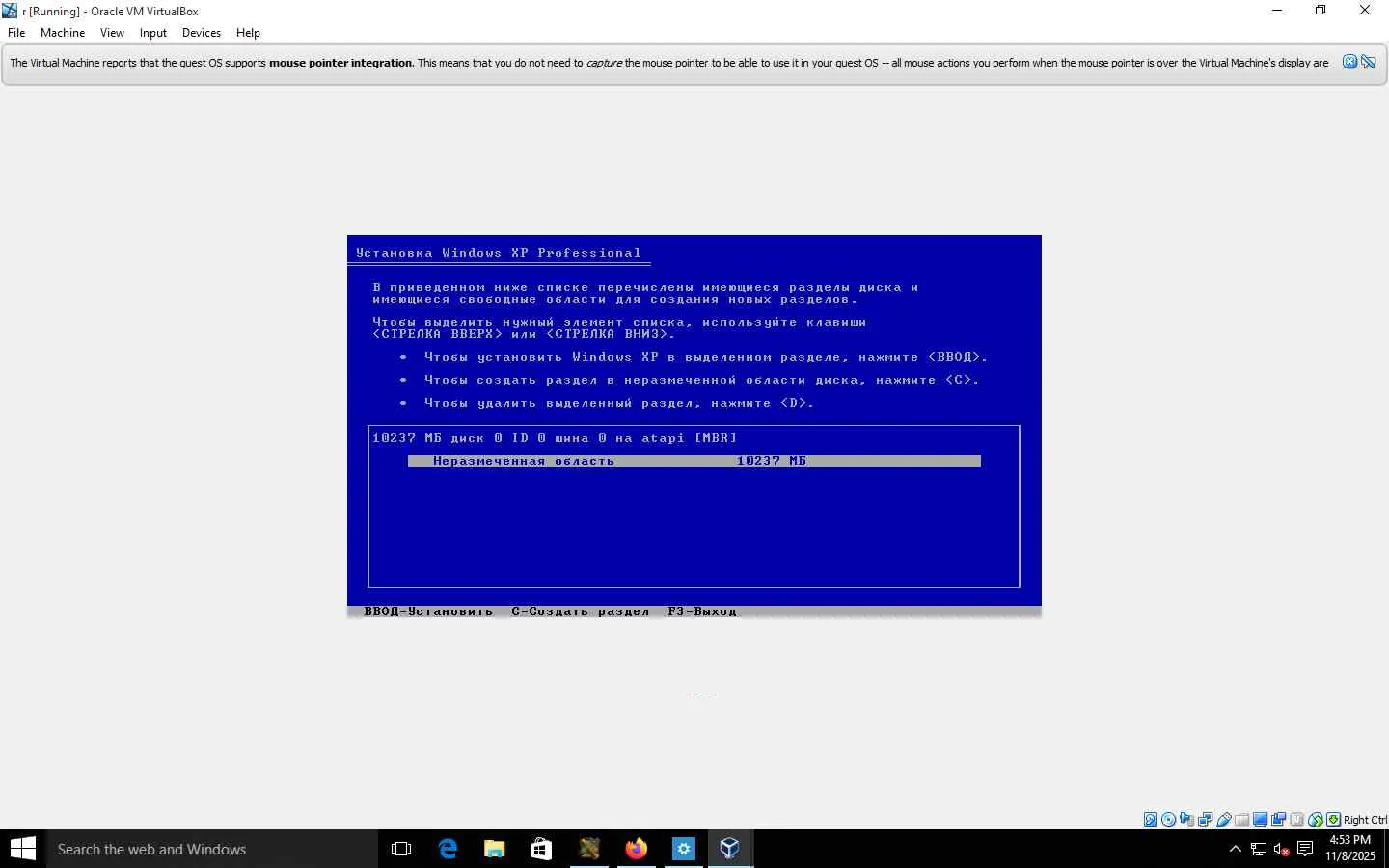This screenshot has height=868, width=1389.
Task: Click the recording status icon
Action: (x=1279, y=820)
